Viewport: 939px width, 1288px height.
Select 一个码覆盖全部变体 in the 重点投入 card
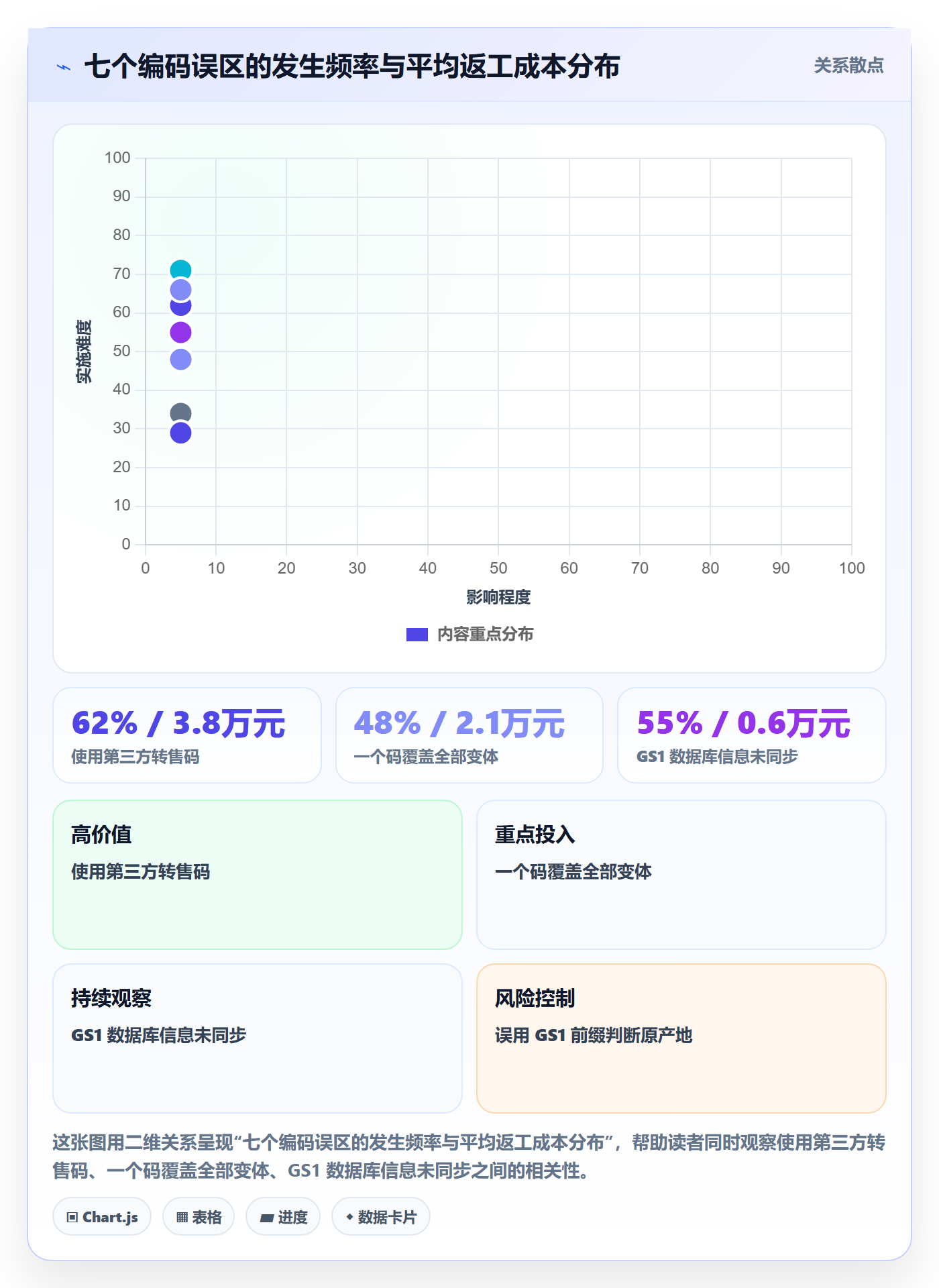573,872
